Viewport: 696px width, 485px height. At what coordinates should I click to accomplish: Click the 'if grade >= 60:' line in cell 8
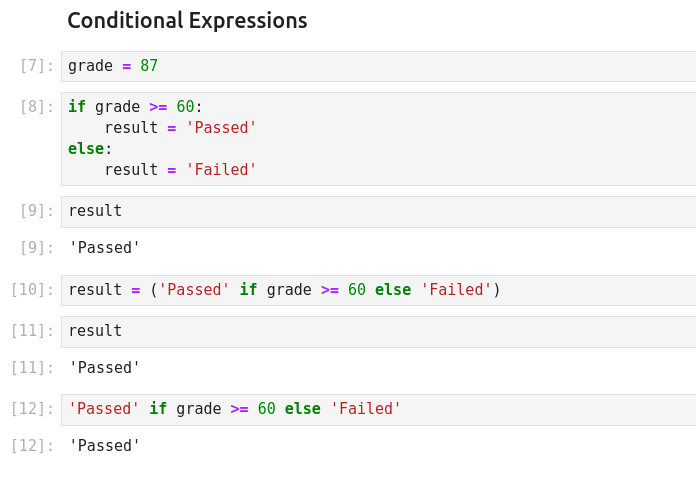click(x=135, y=107)
